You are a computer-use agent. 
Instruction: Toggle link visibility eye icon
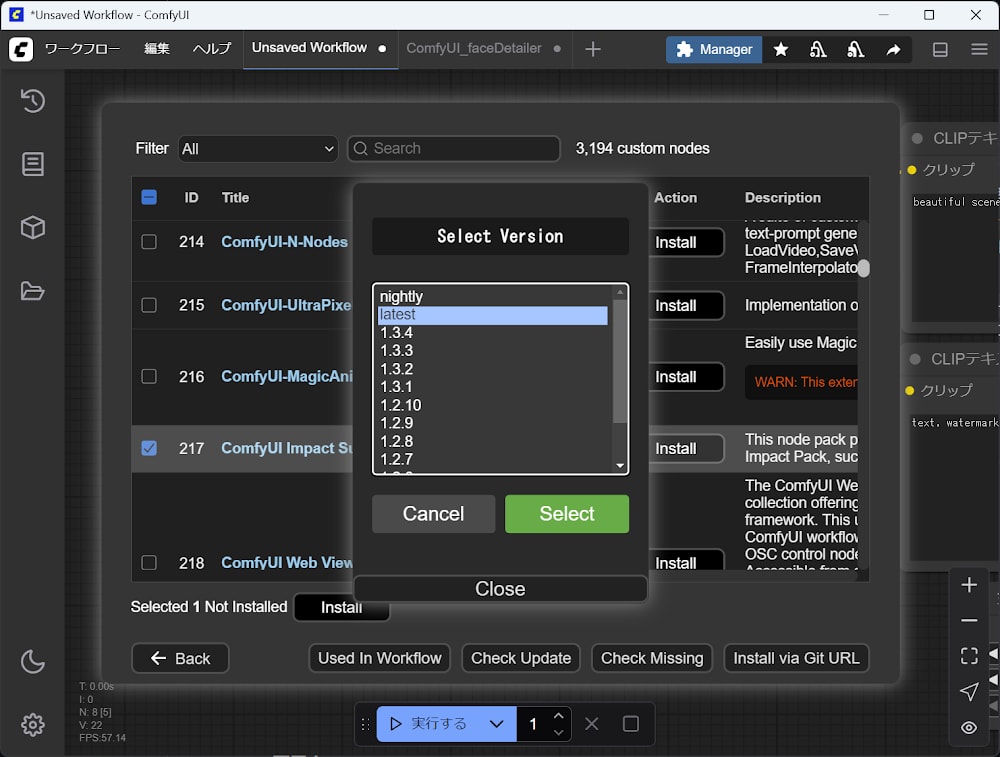[x=969, y=727]
